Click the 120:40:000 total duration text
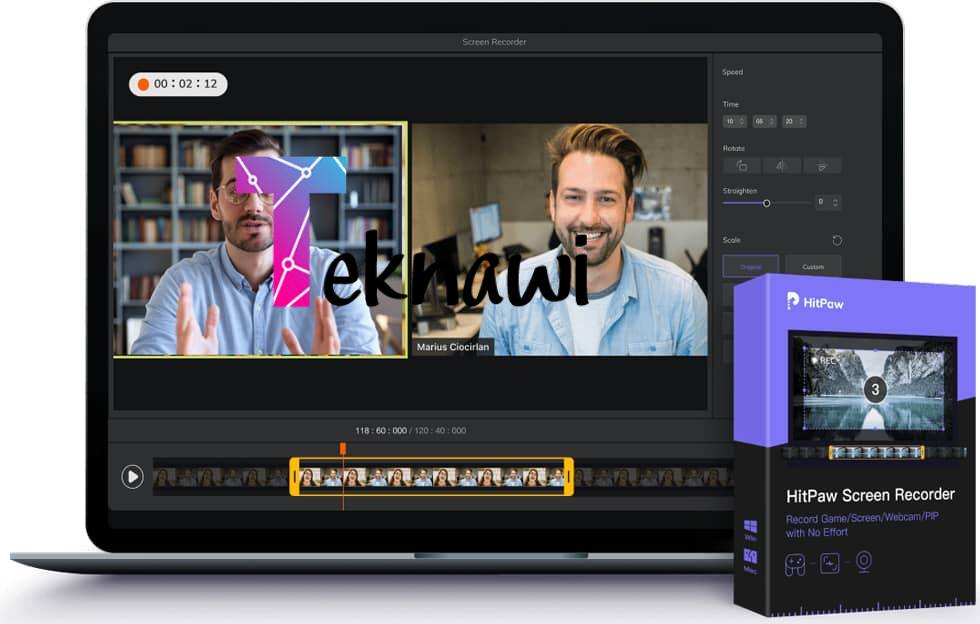 [x=440, y=430]
